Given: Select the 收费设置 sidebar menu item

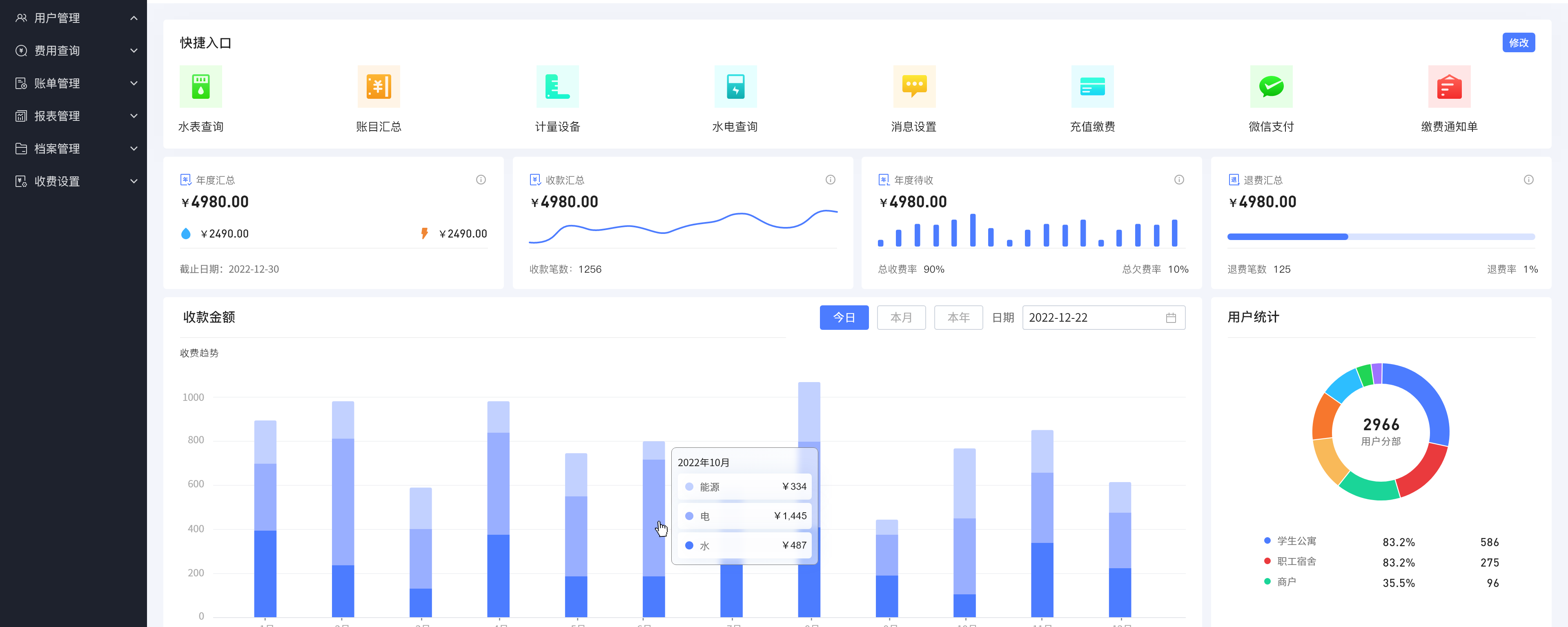Looking at the screenshot, I should tap(73, 181).
